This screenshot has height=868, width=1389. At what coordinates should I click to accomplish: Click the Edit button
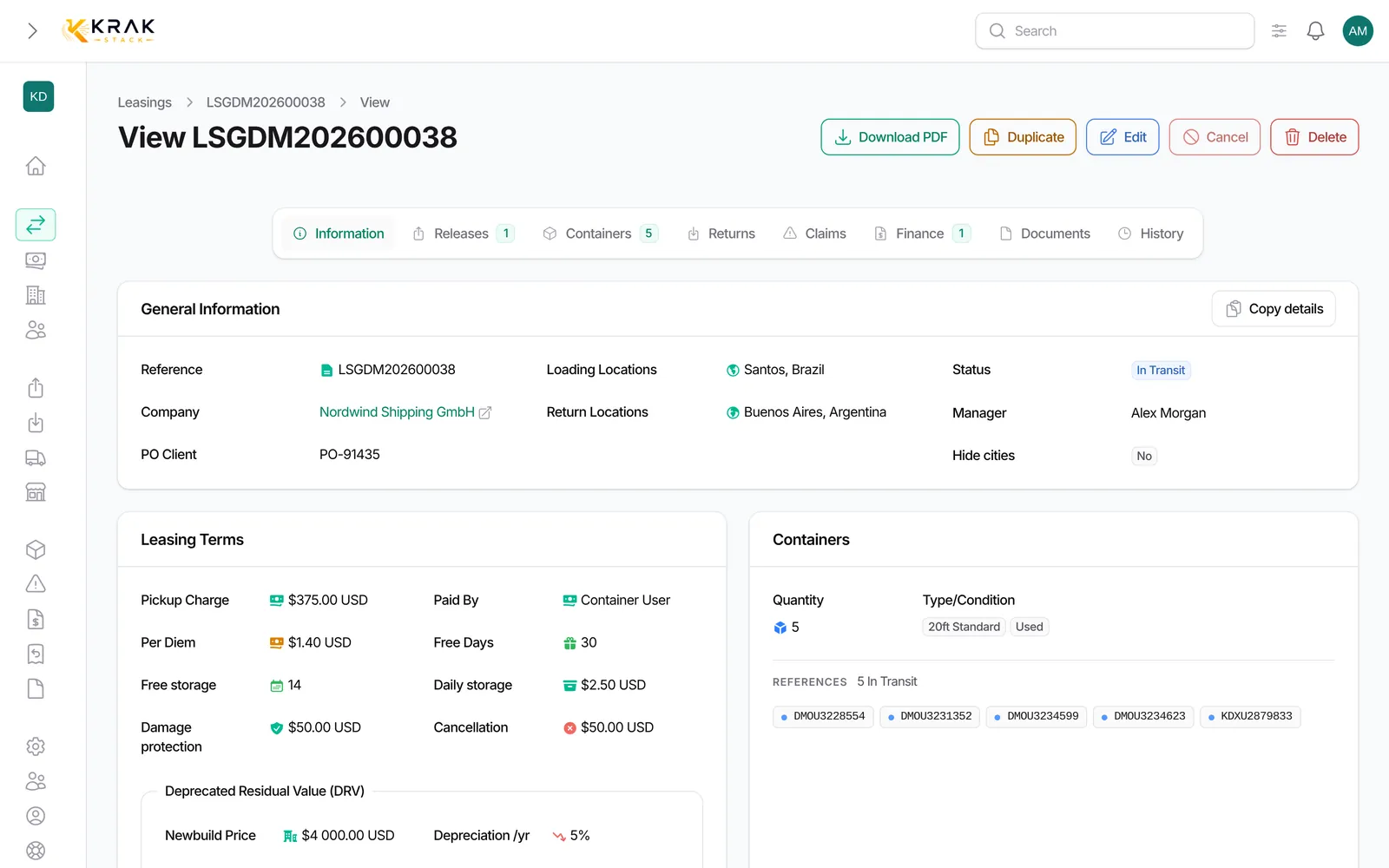pyautogui.click(x=1122, y=137)
